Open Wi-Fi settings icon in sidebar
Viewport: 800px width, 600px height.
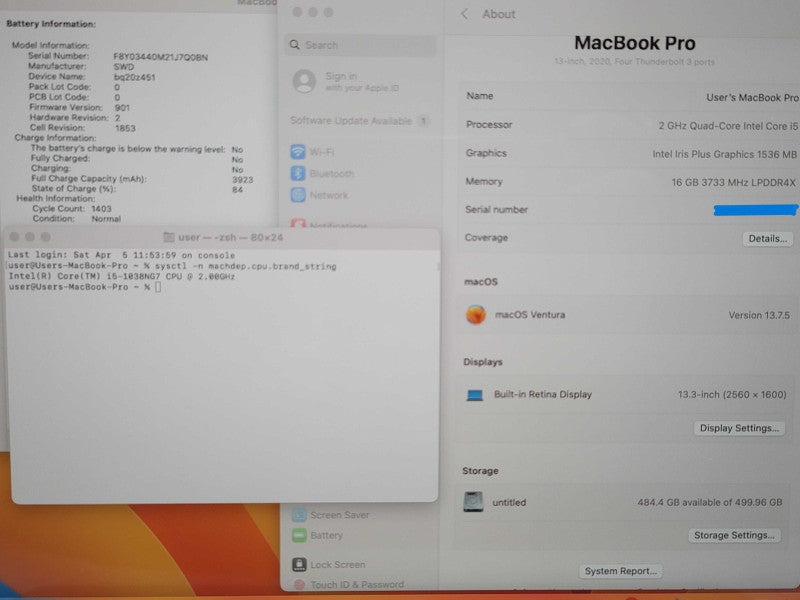click(298, 152)
